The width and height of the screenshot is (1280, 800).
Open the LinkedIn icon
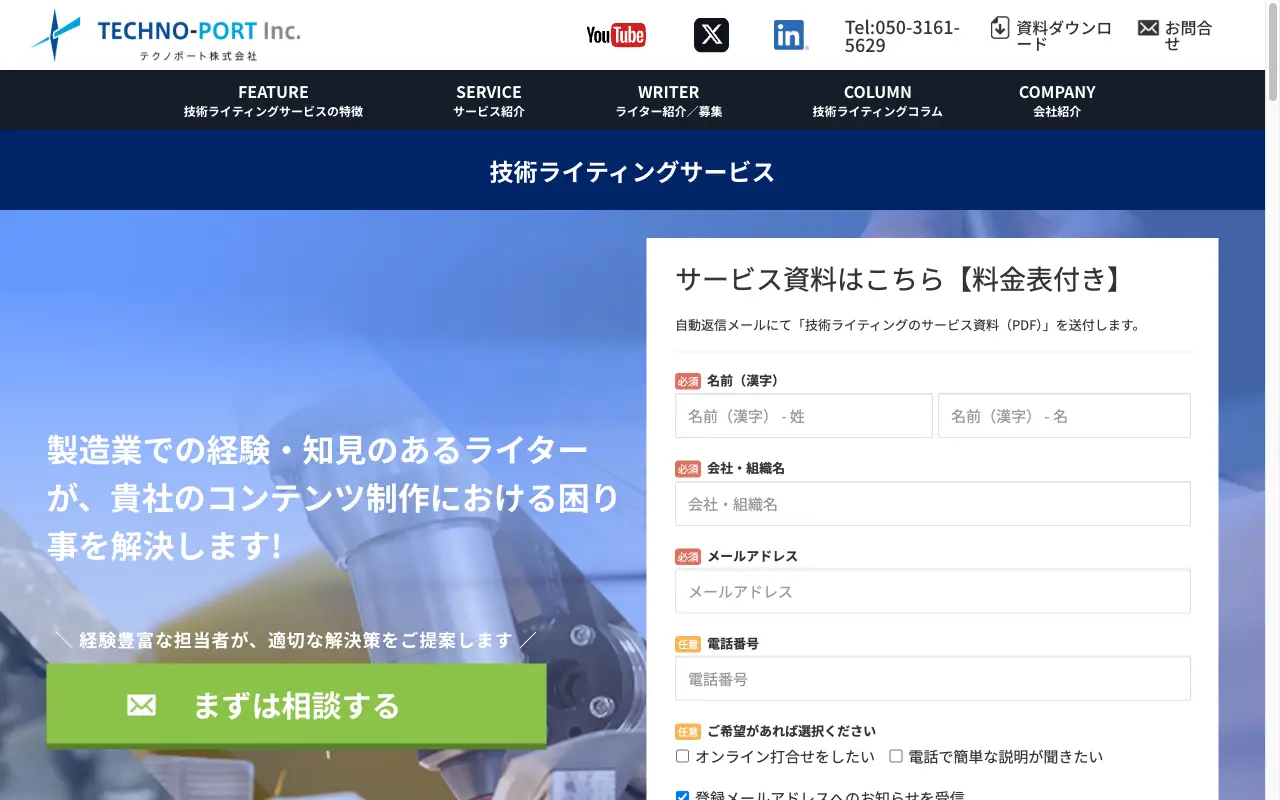[790, 34]
